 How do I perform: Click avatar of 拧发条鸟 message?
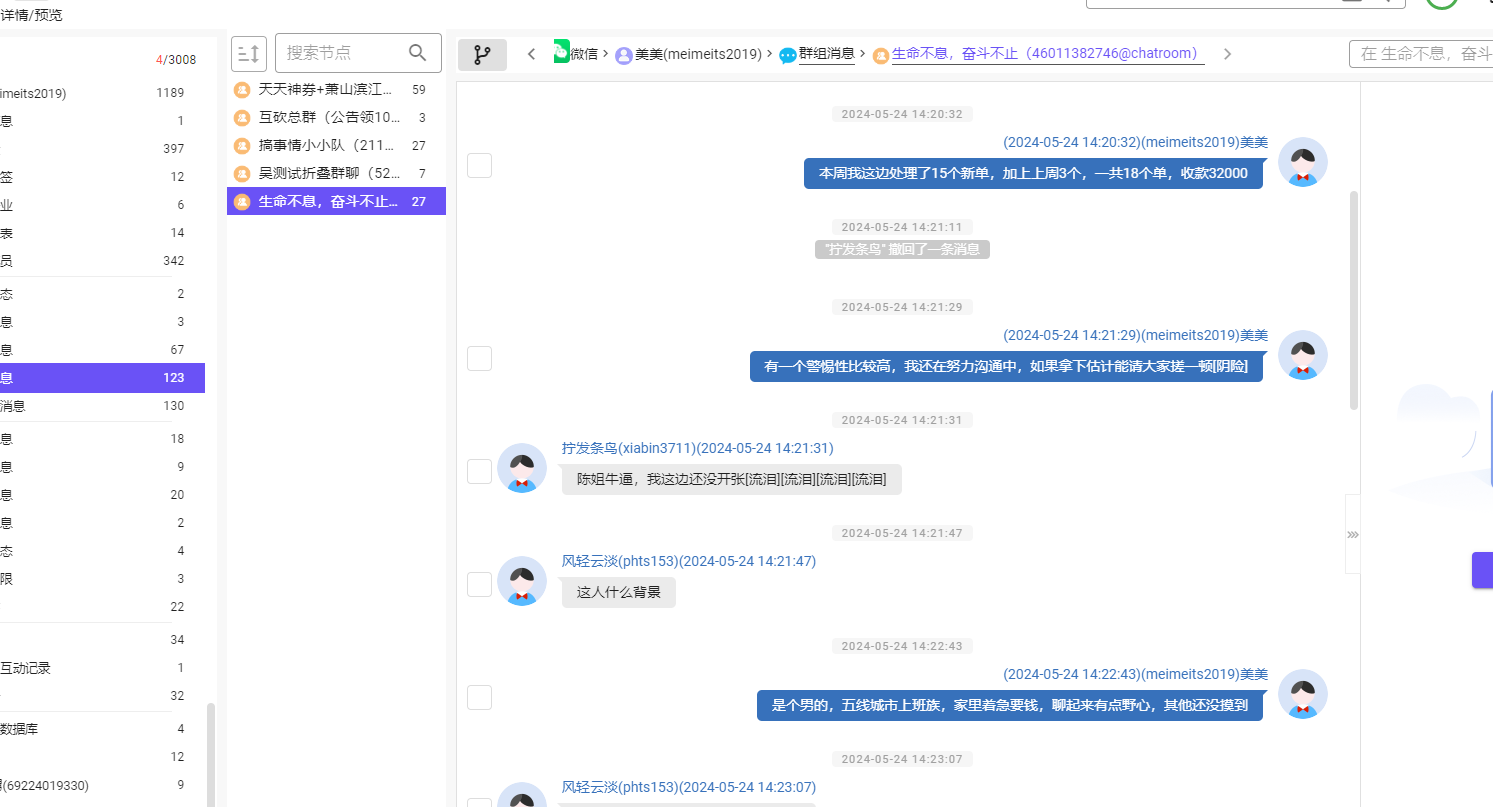pos(522,468)
